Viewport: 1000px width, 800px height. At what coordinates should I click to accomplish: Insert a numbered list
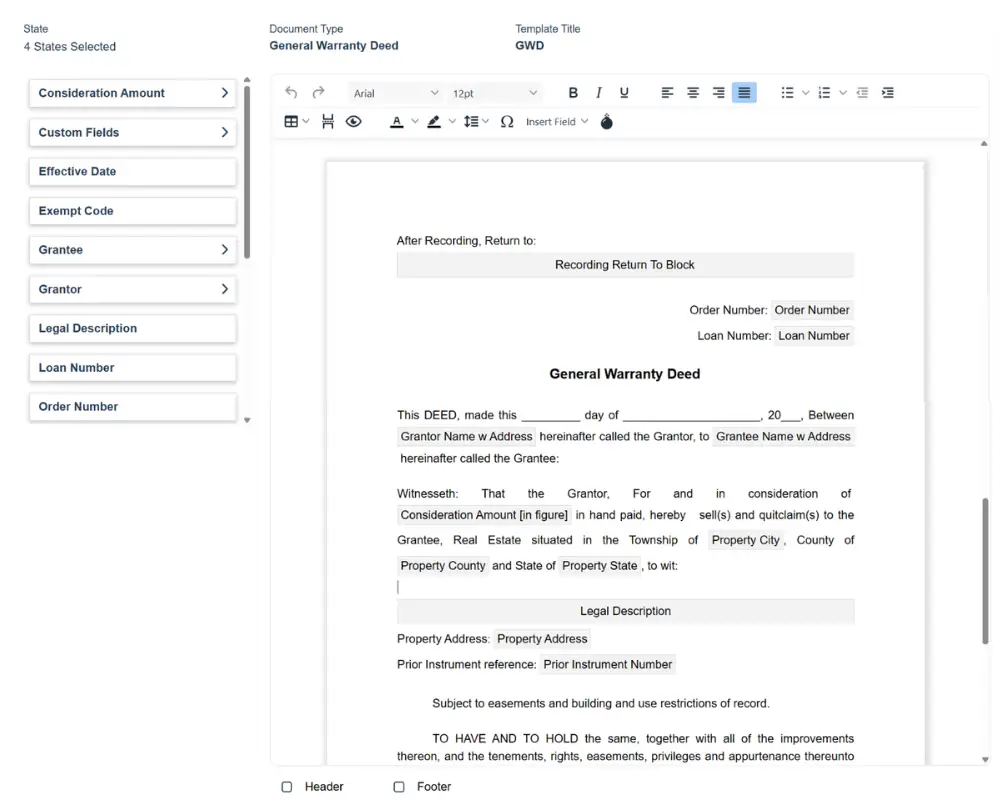[824, 93]
